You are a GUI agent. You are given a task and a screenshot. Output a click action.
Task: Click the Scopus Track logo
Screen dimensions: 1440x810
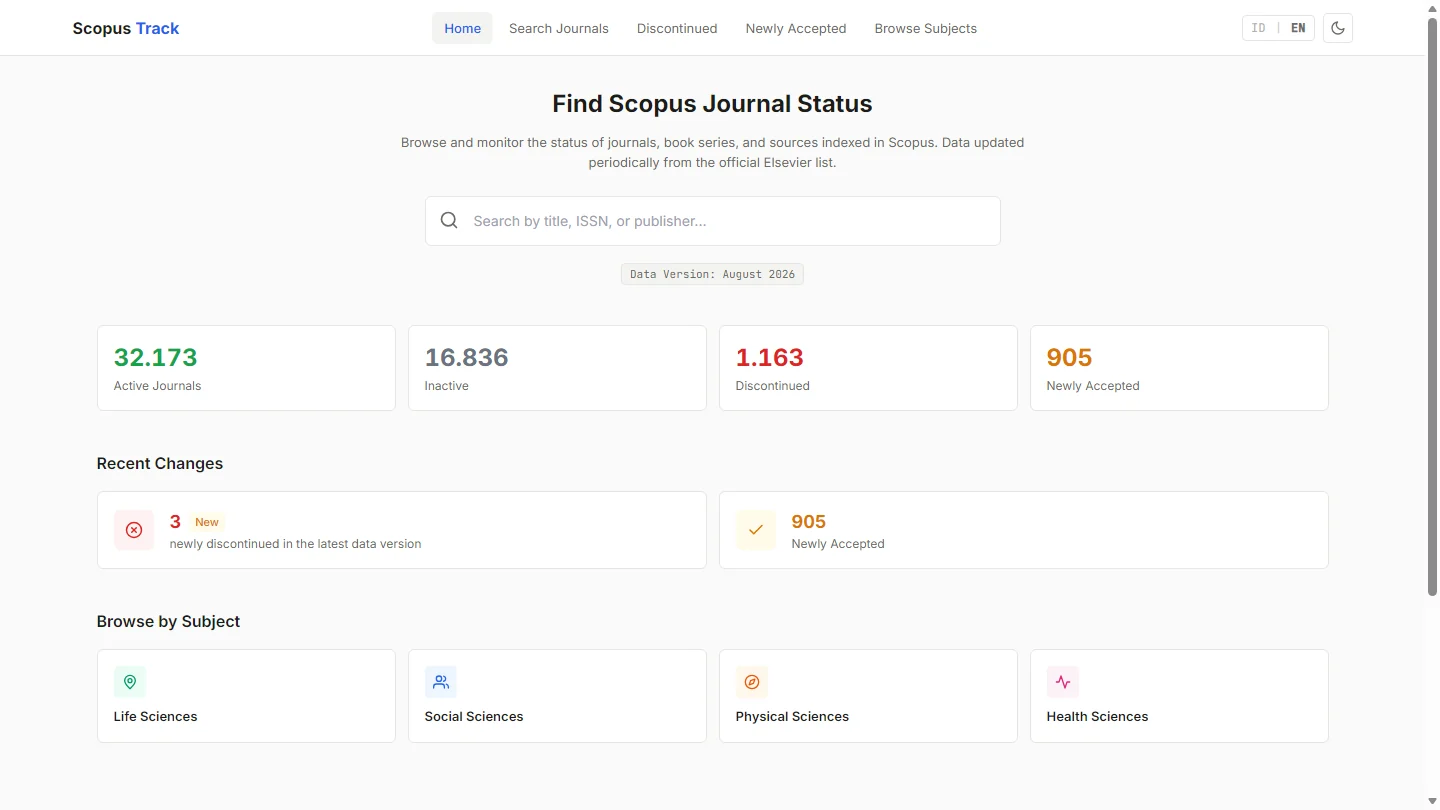(126, 28)
